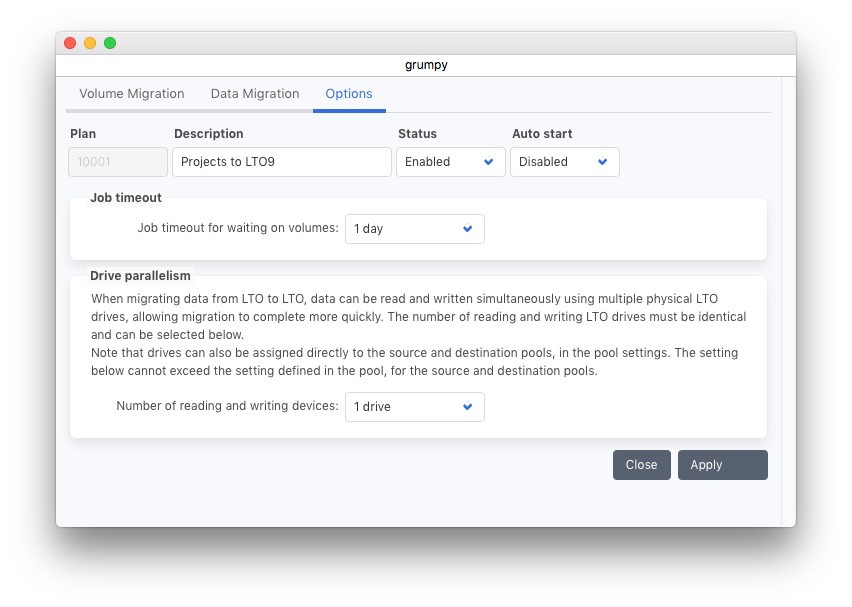Click the grumpy window title bar
852x607 pixels.
coord(426,65)
